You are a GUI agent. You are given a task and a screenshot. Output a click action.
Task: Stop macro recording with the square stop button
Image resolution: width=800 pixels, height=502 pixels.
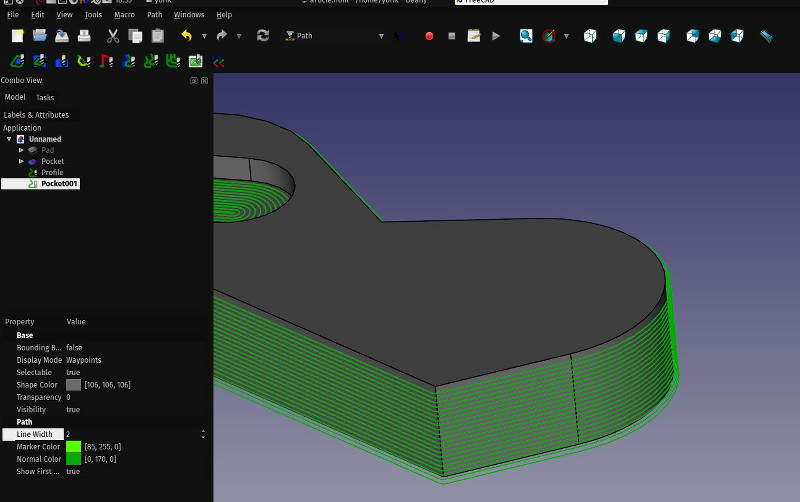pyautogui.click(x=452, y=36)
